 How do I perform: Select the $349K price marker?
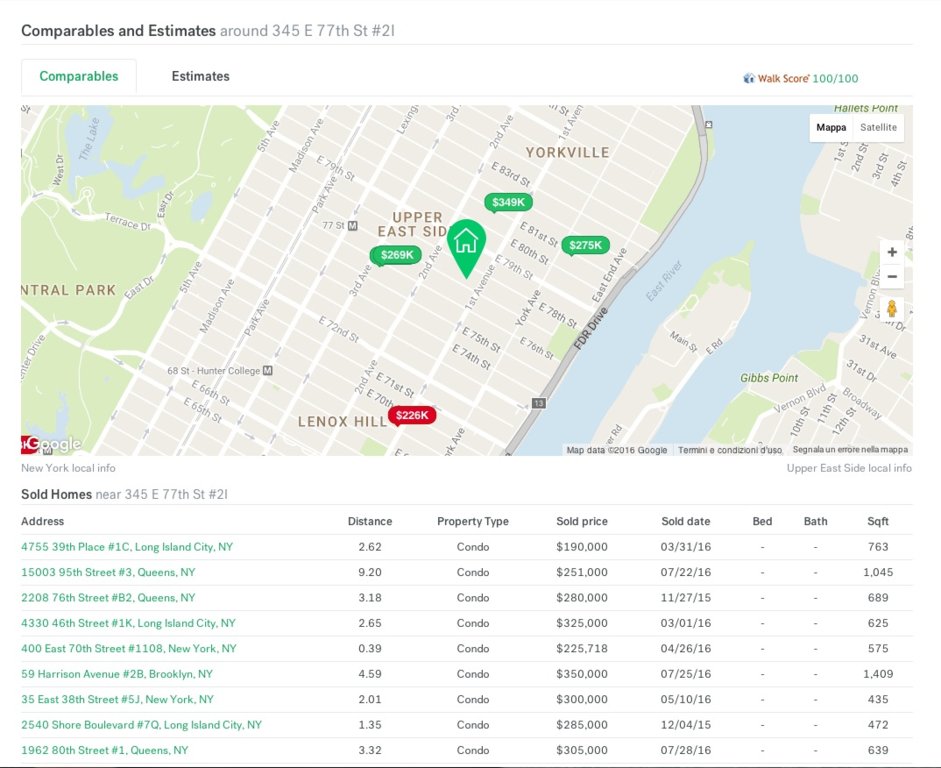pyautogui.click(x=508, y=202)
